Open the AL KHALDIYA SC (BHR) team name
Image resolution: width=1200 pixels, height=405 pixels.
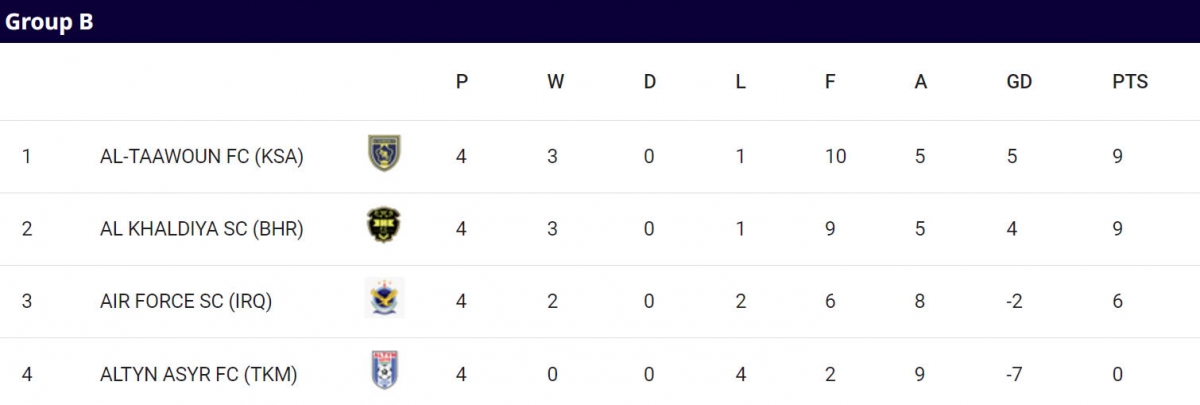[202, 229]
